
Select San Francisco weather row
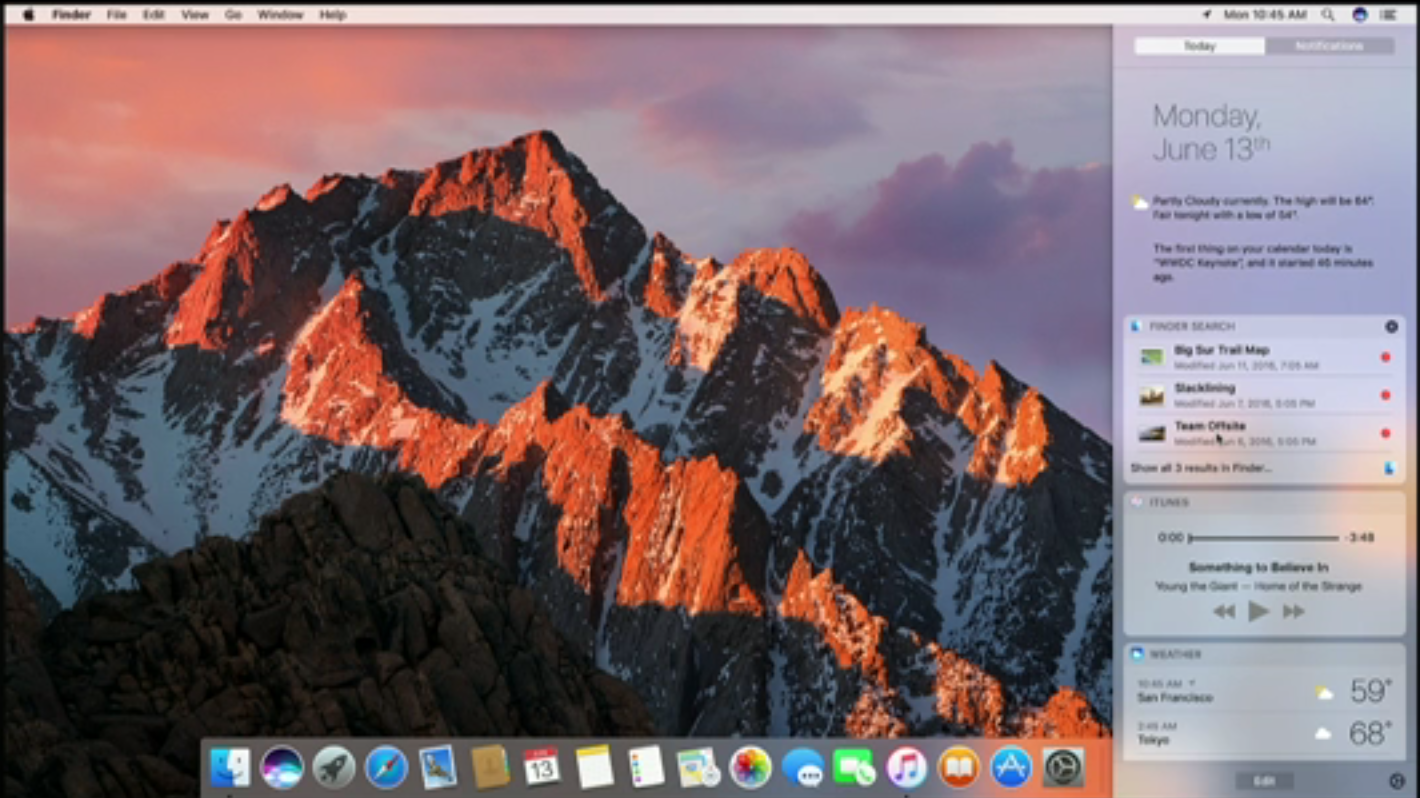(1264, 691)
